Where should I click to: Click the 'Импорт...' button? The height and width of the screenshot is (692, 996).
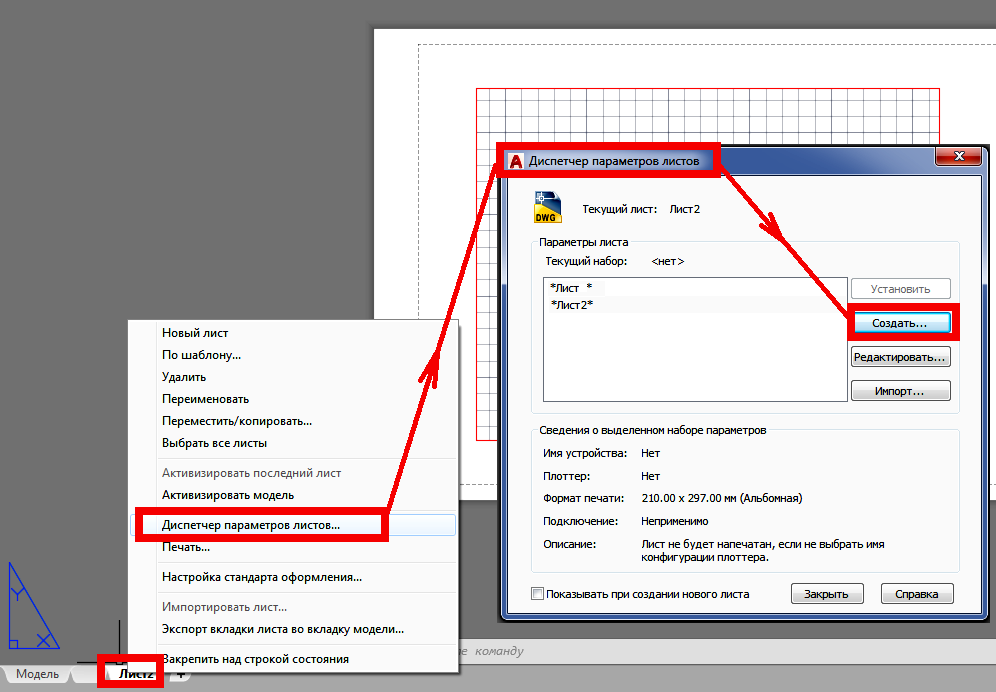(x=900, y=391)
